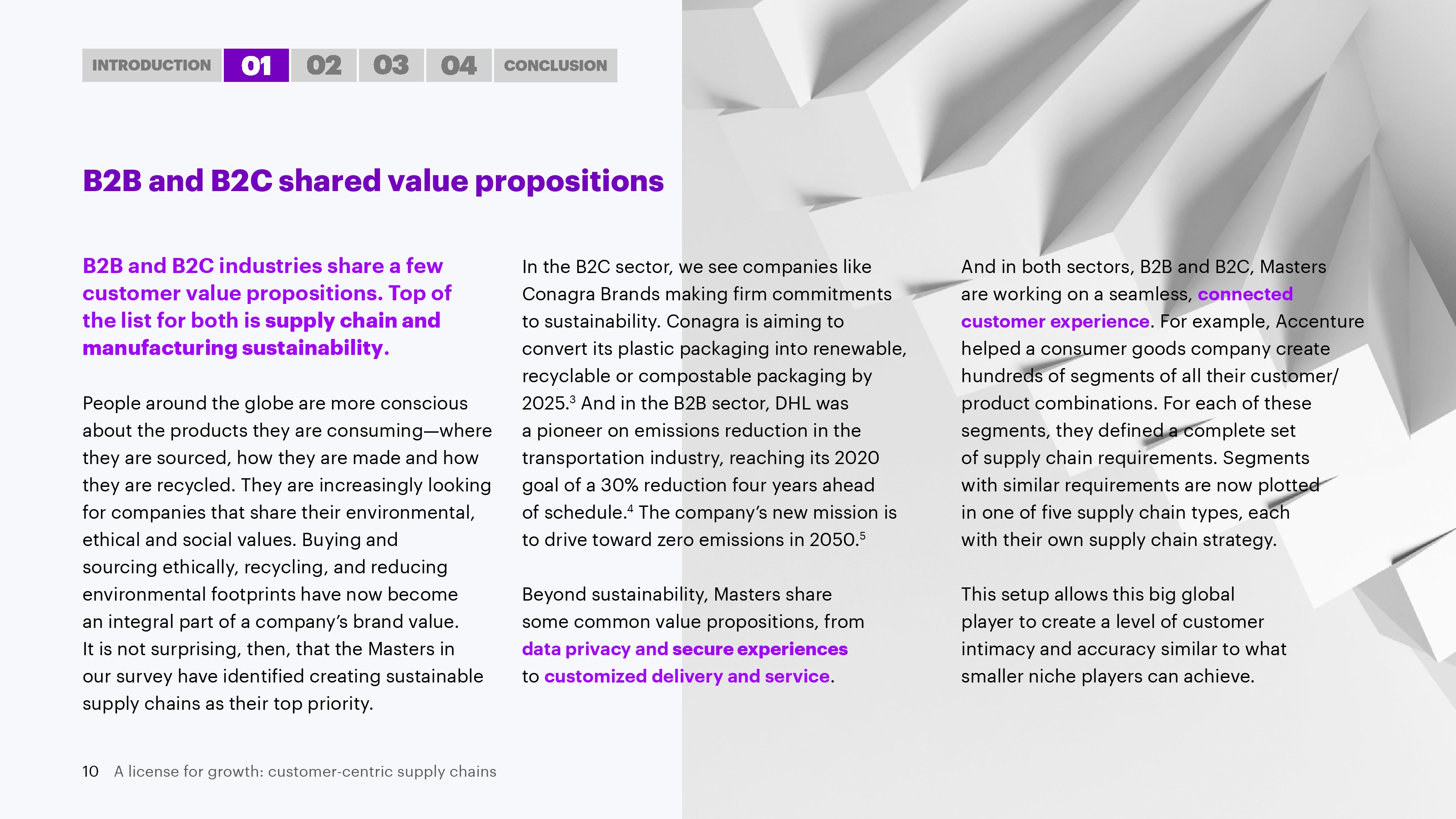Click heading 'B2B and B2C shared value propositions'
This screenshot has height=819, width=1456.
(x=373, y=181)
